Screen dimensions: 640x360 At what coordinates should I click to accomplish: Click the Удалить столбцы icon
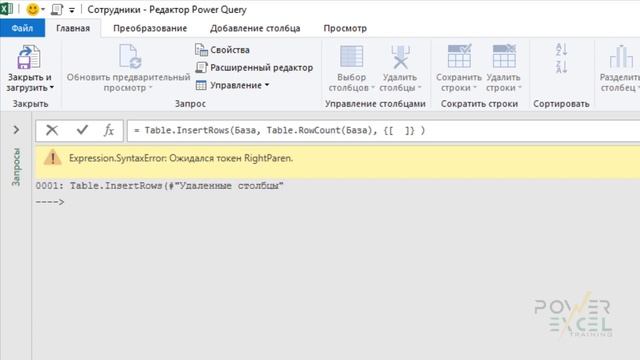[400, 57]
